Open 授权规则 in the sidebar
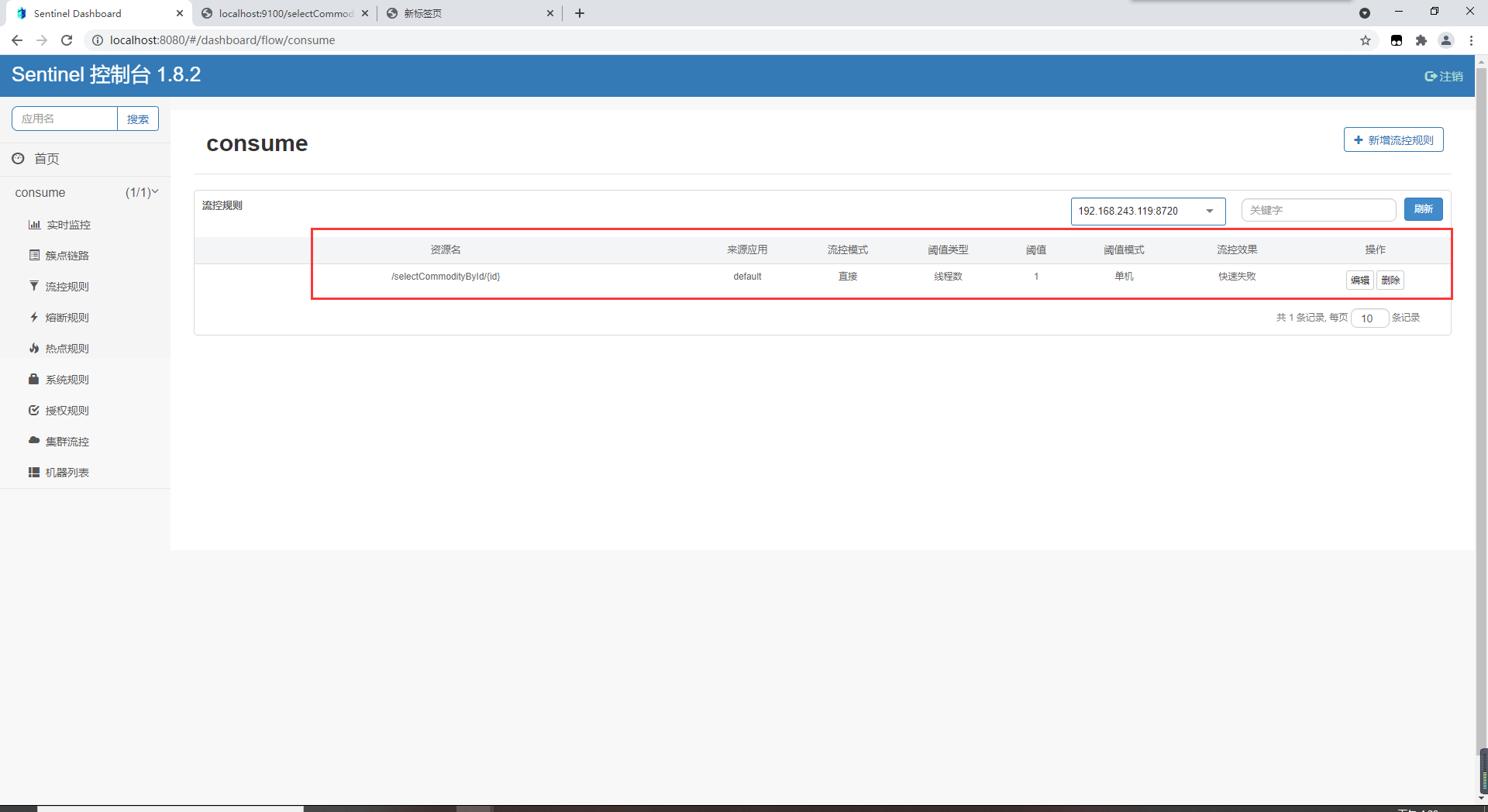This screenshot has width=1488, height=812. click(67, 411)
